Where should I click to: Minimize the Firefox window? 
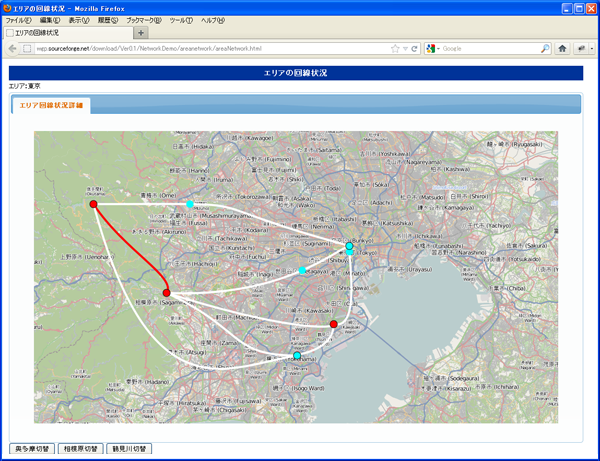click(x=567, y=8)
